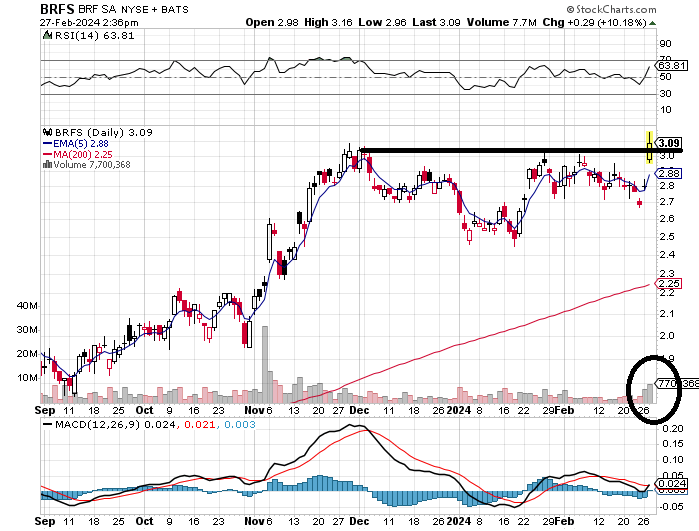Click the blue 0.003 MACD histogram value
This screenshot has height=531, width=699.
click(x=240, y=424)
